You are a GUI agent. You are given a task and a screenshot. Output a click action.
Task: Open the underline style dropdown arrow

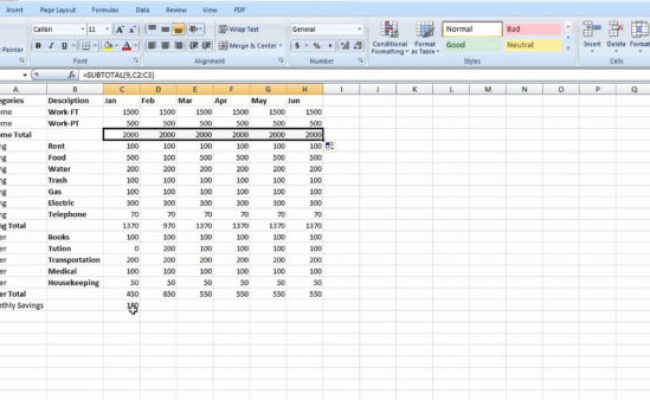point(73,46)
